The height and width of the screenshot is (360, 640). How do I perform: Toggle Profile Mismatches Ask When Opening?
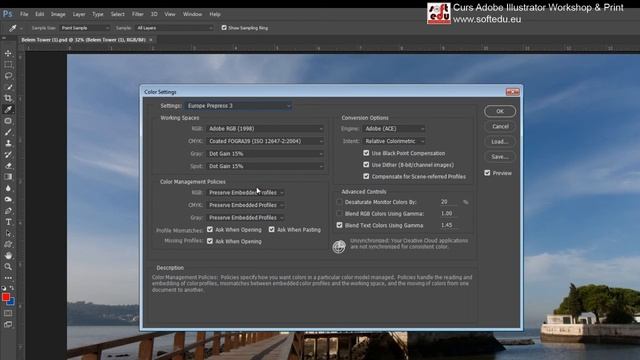(210, 229)
